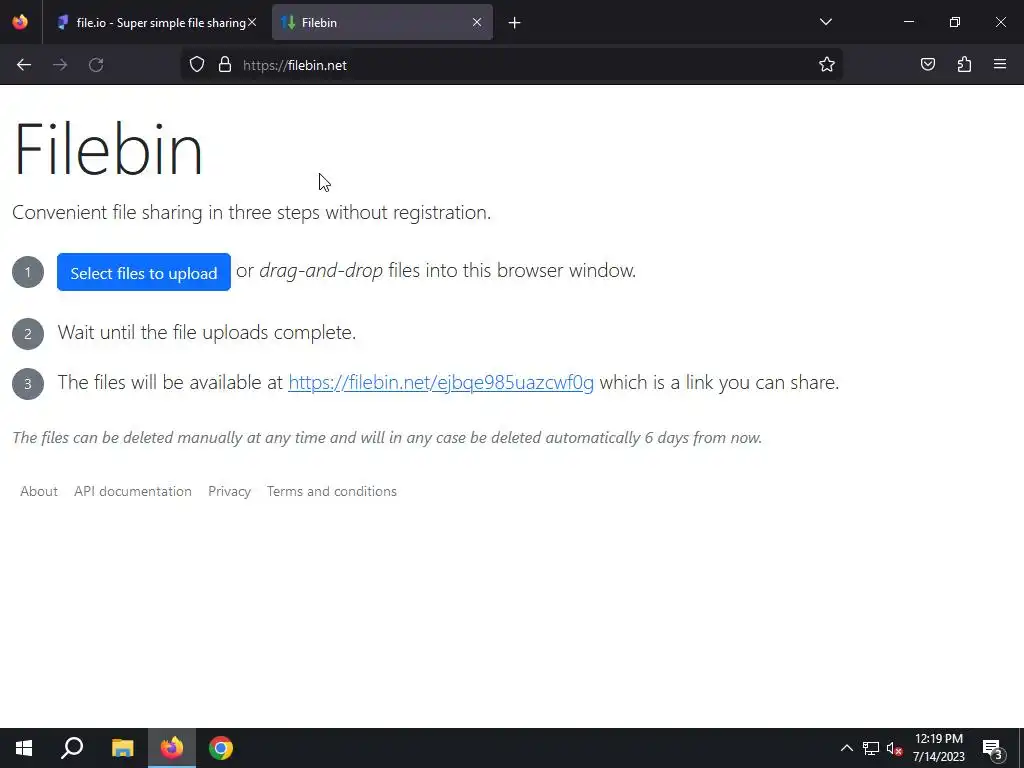The width and height of the screenshot is (1024, 768).
Task: Click the Firefox logo in the title bar
Action: coord(20,22)
